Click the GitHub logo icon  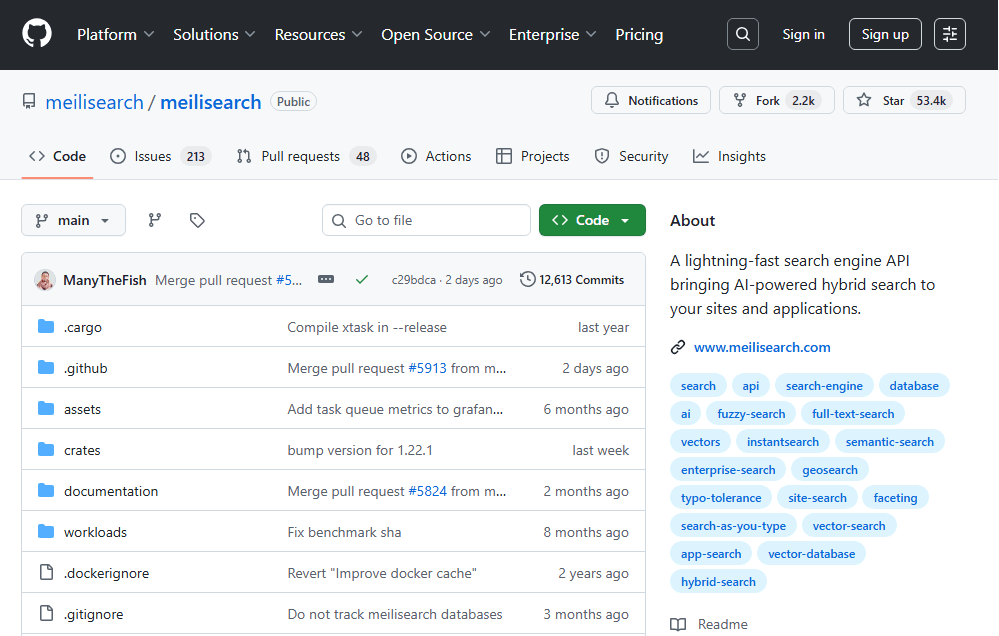(37, 33)
